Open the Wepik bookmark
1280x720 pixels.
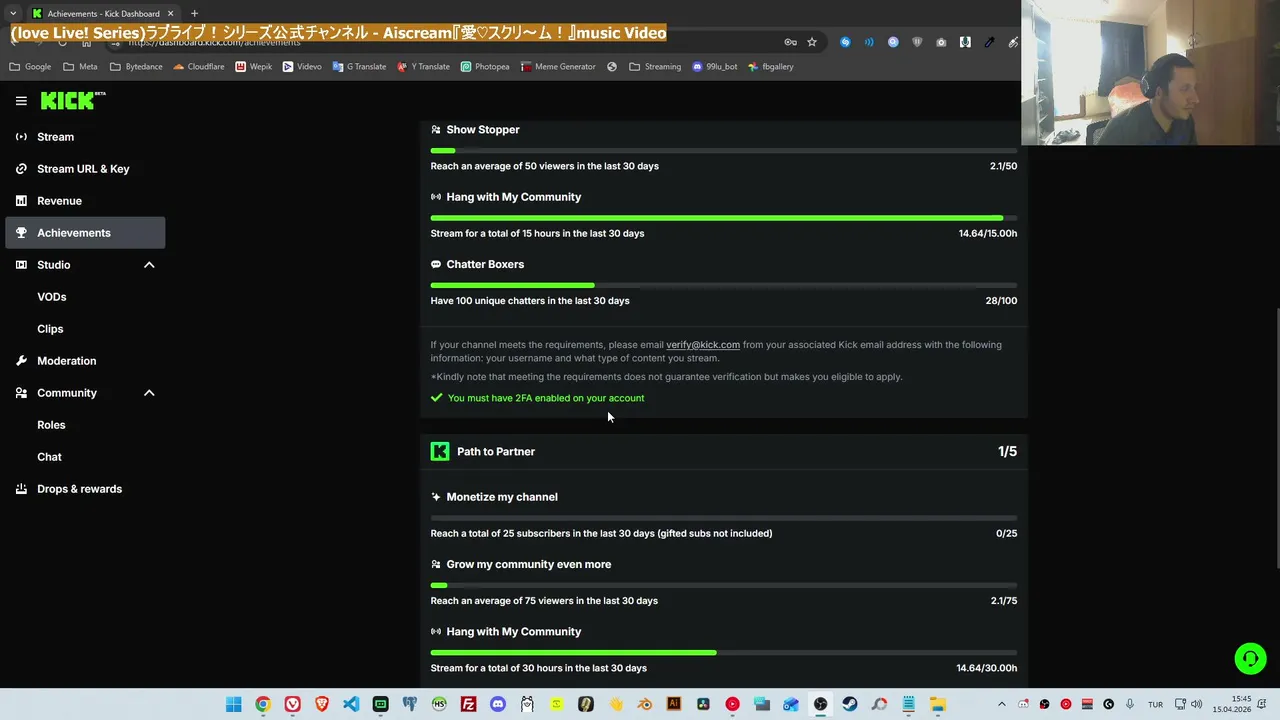[x=253, y=67]
